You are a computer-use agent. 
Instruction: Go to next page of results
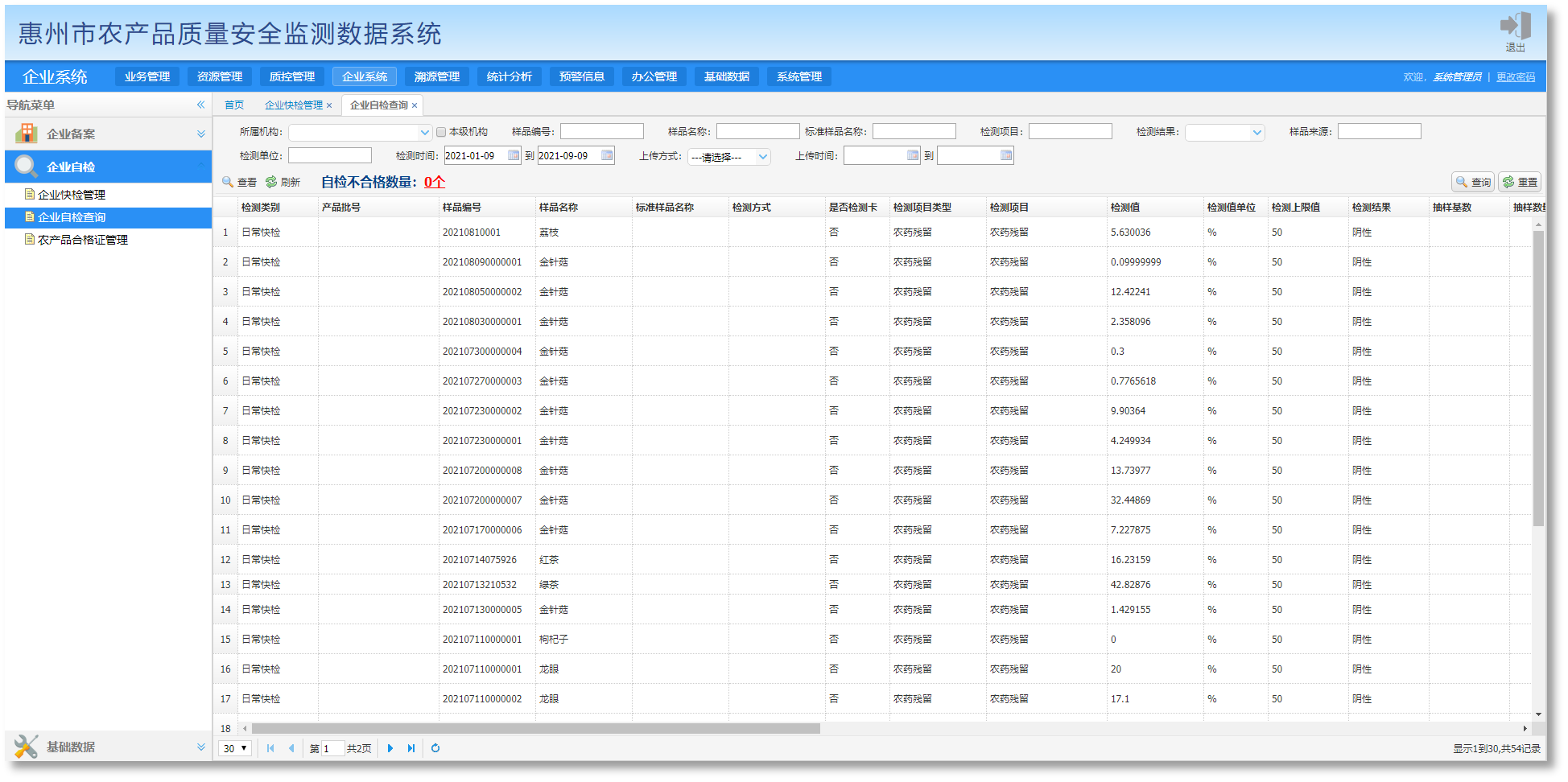tap(390, 749)
